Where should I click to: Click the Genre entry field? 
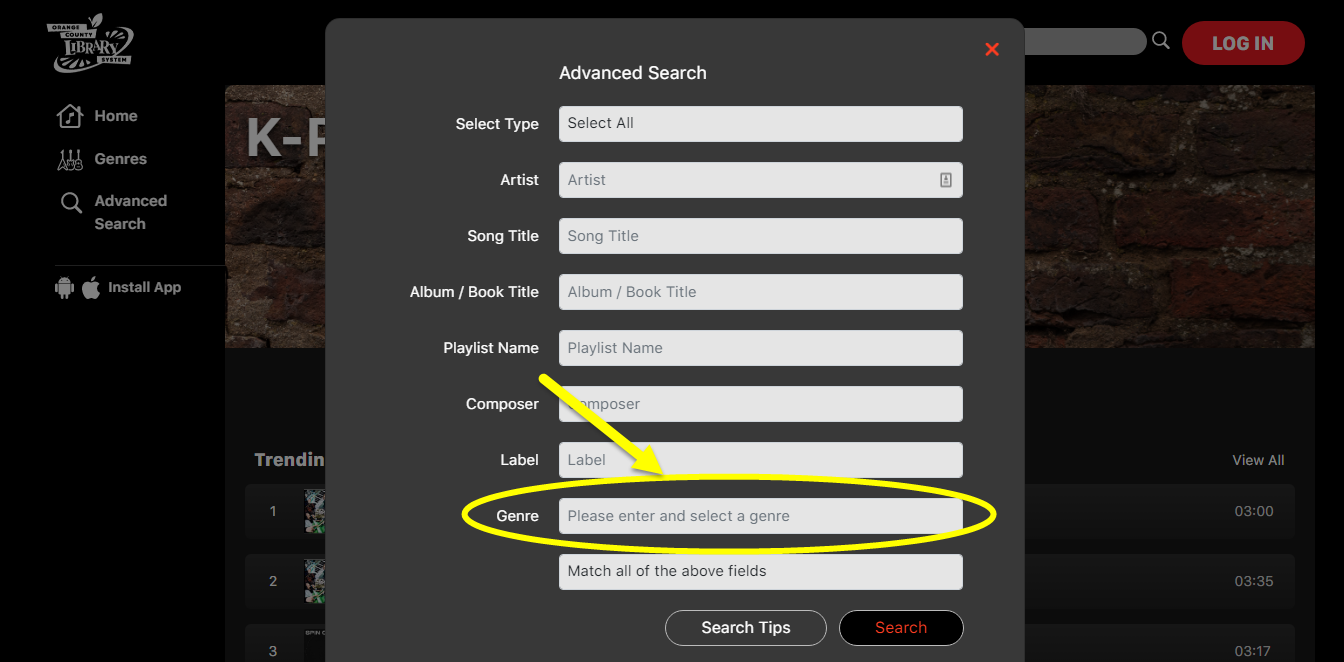pyautogui.click(x=761, y=516)
